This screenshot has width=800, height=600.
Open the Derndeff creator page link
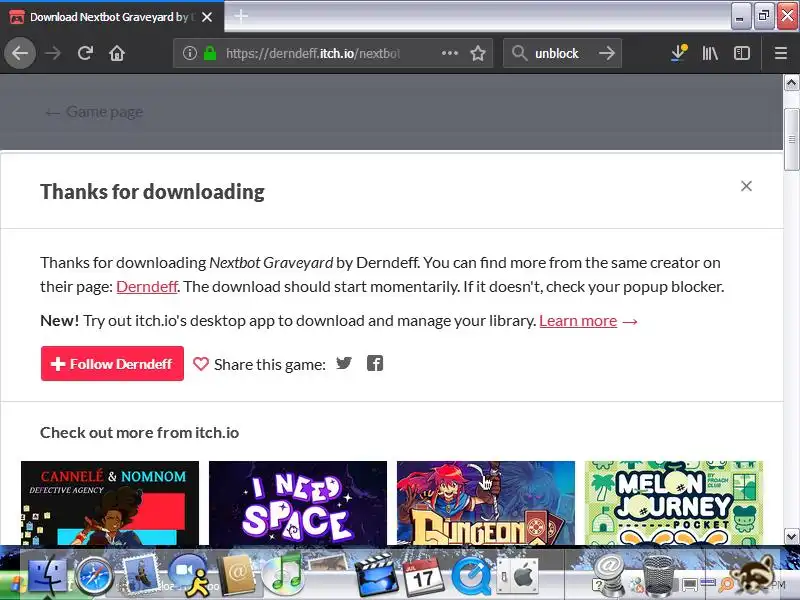(147, 287)
